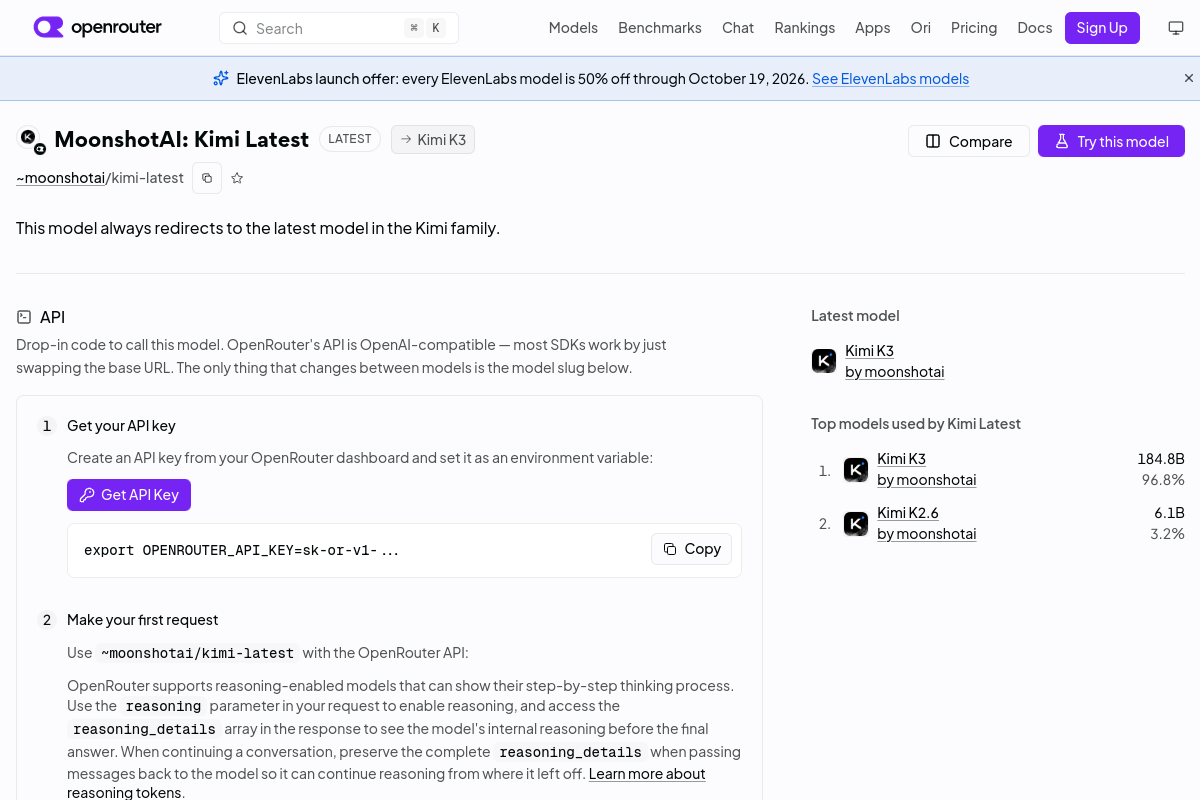
Task: Click the Kimi K3 logo in top models list
Action: pos(856,470)
